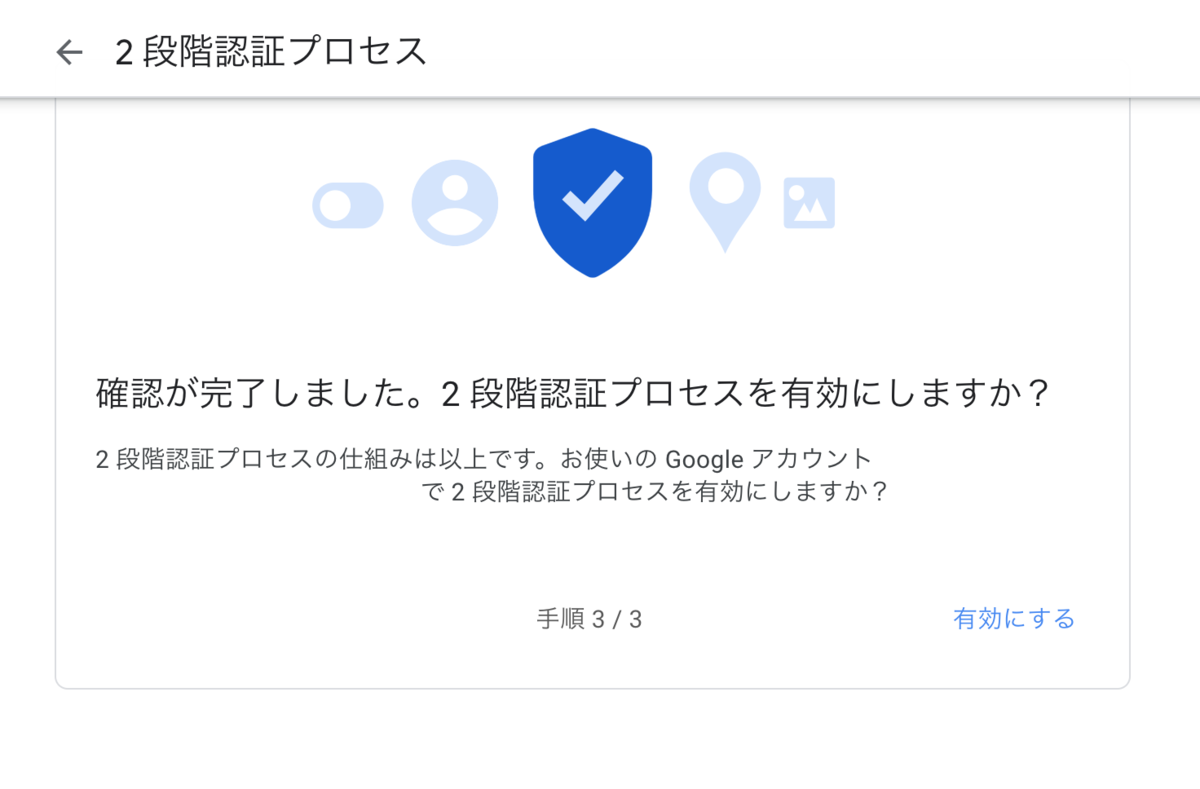Click the photo image icon
The image size is (1200, 789).
coord(809,203)
